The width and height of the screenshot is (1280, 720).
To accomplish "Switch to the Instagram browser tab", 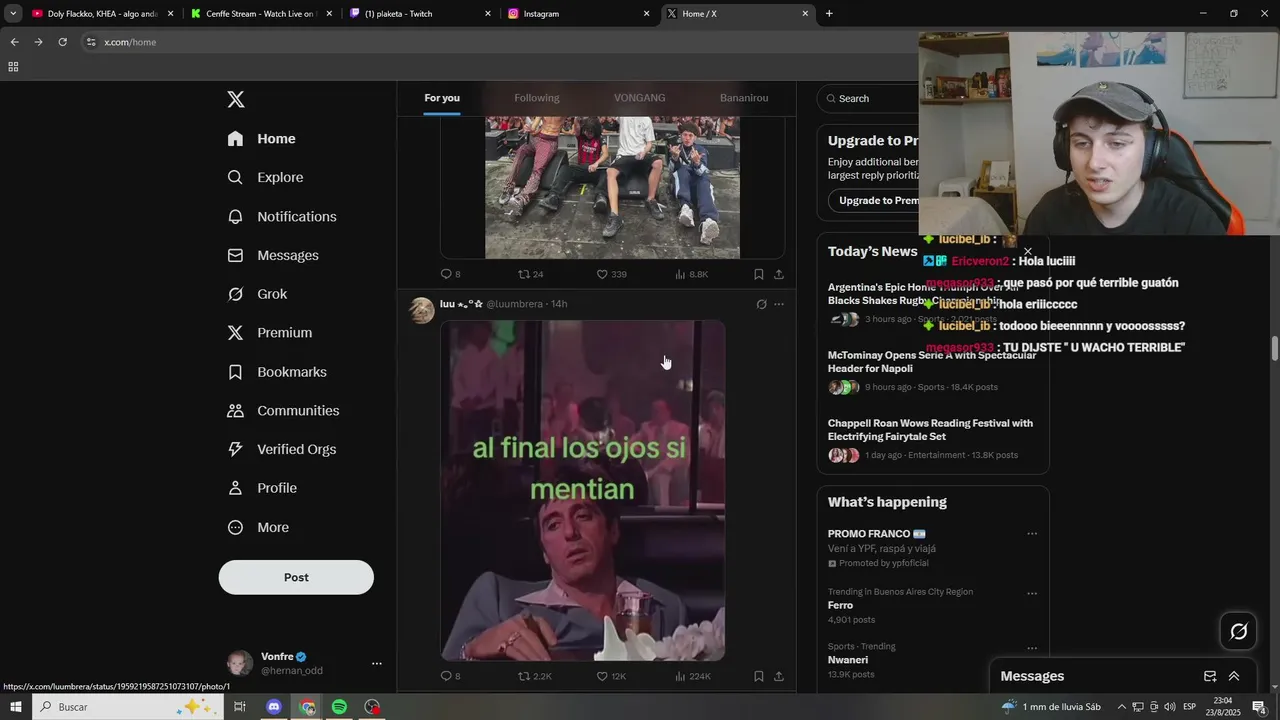I will (x=579, y=14).
